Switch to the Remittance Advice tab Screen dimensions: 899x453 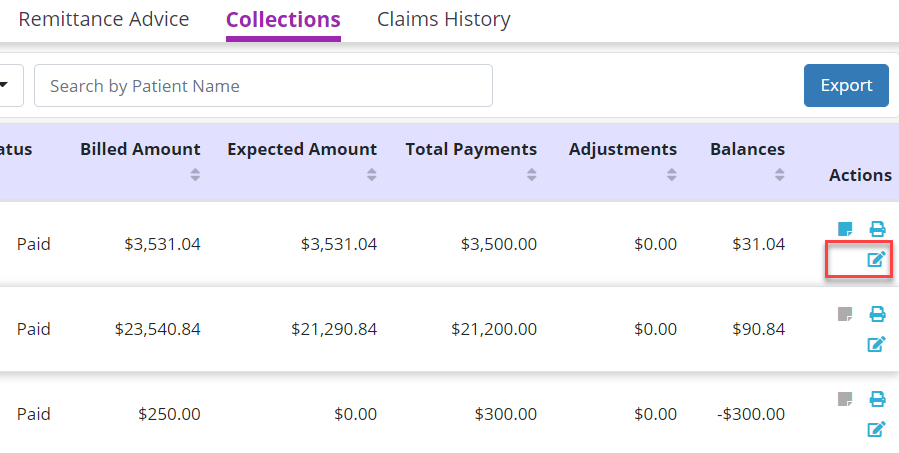click(x=104, y=19)
